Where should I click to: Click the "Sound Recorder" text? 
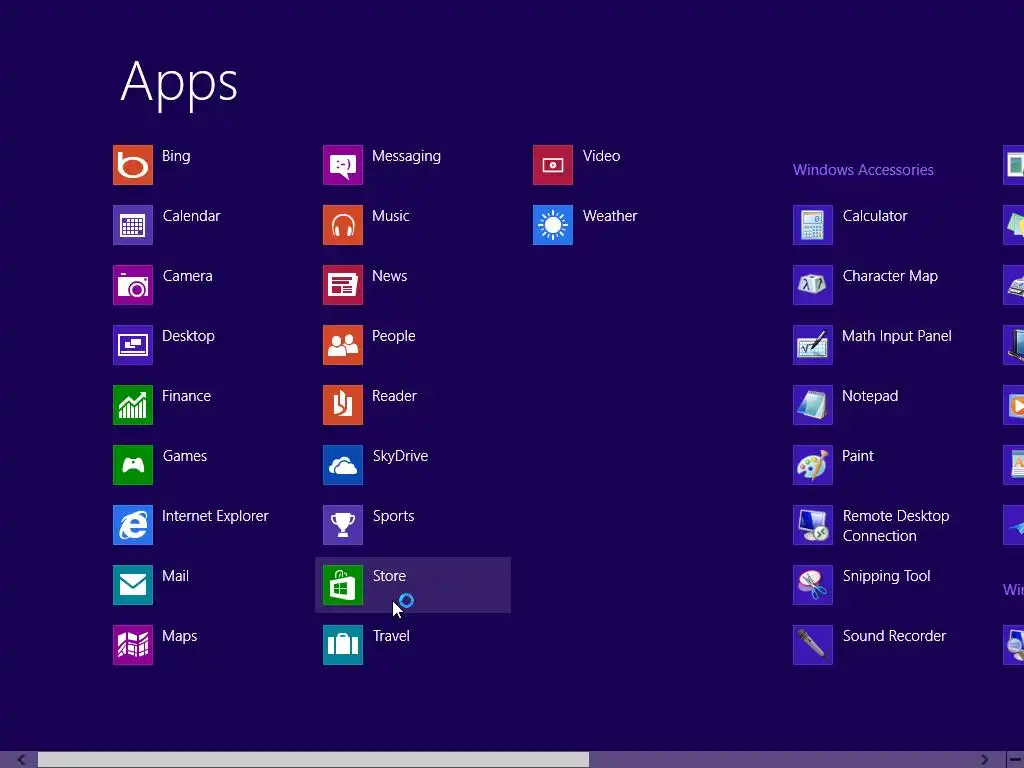click(894, 636)
